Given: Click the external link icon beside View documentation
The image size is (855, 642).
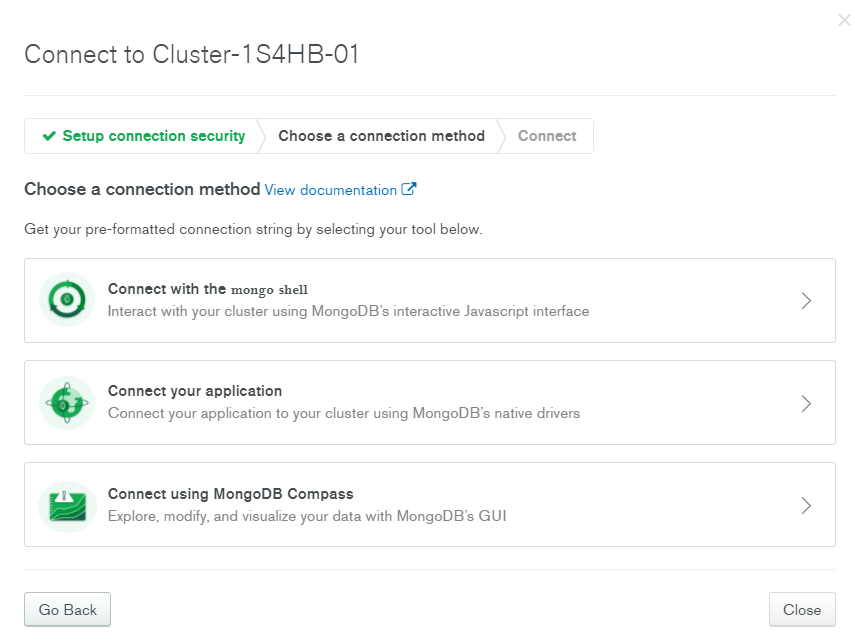Looking at the screenshot, I should (408, 189).
